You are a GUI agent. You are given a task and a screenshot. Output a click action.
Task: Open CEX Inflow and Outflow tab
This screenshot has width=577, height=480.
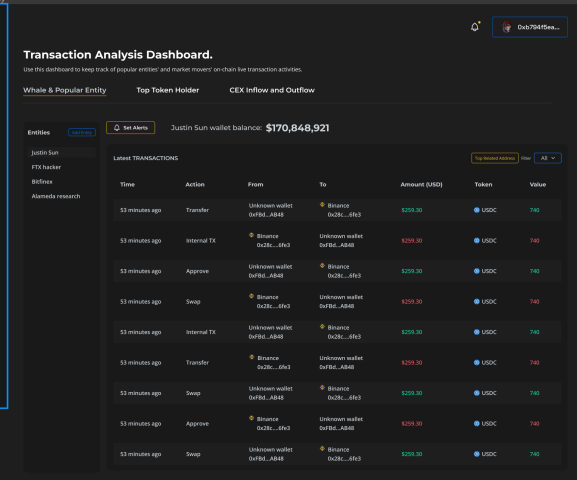click(272, 90)
